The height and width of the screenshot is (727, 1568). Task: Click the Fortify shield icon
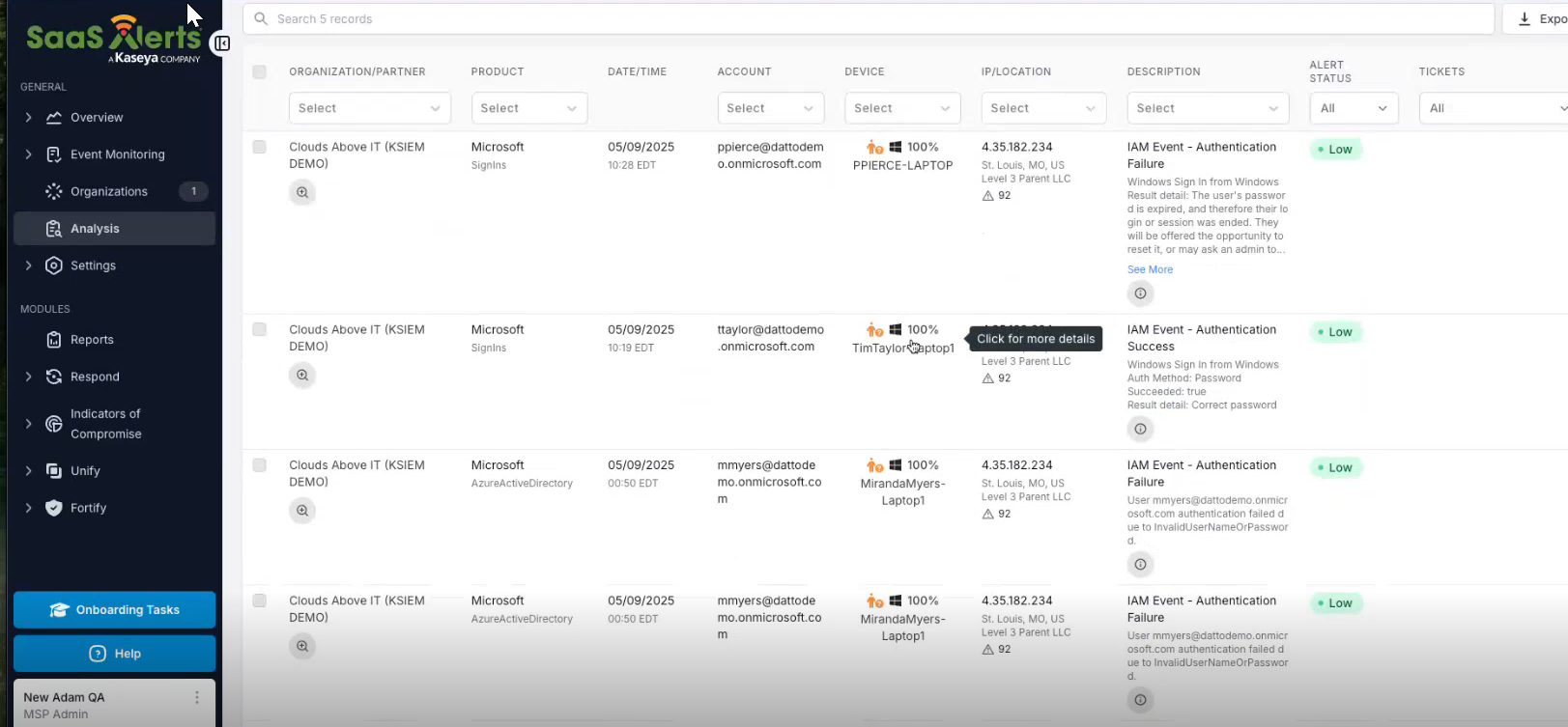click(x=54, y=508)
